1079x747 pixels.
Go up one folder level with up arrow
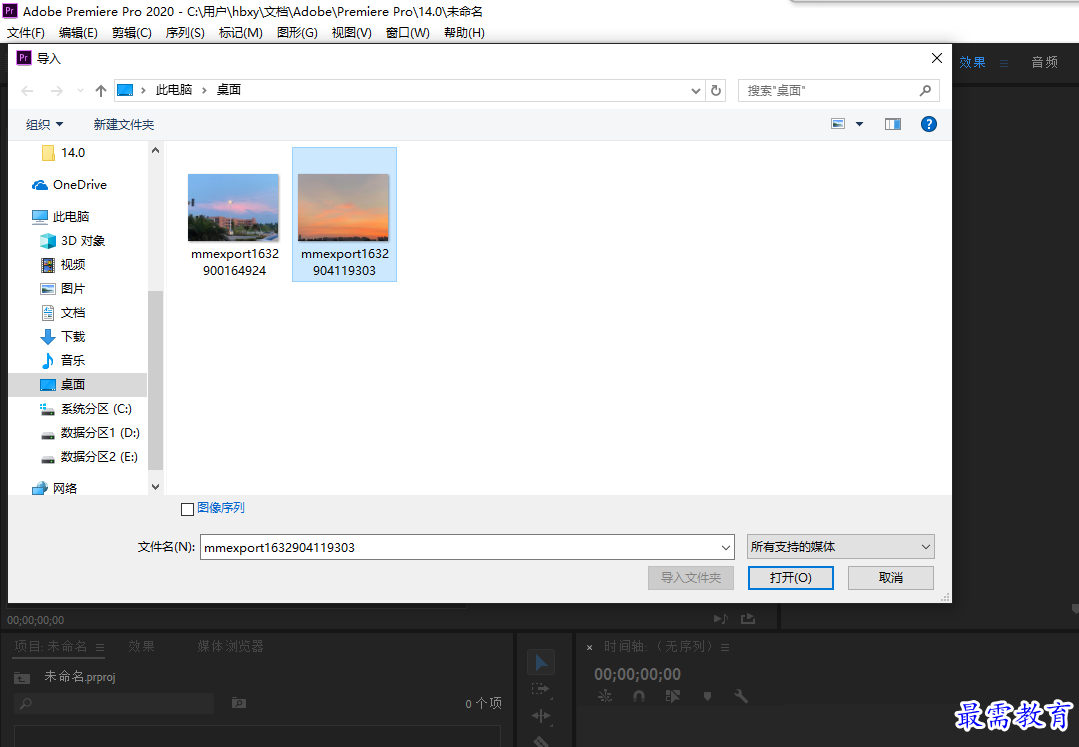[100, 91]
